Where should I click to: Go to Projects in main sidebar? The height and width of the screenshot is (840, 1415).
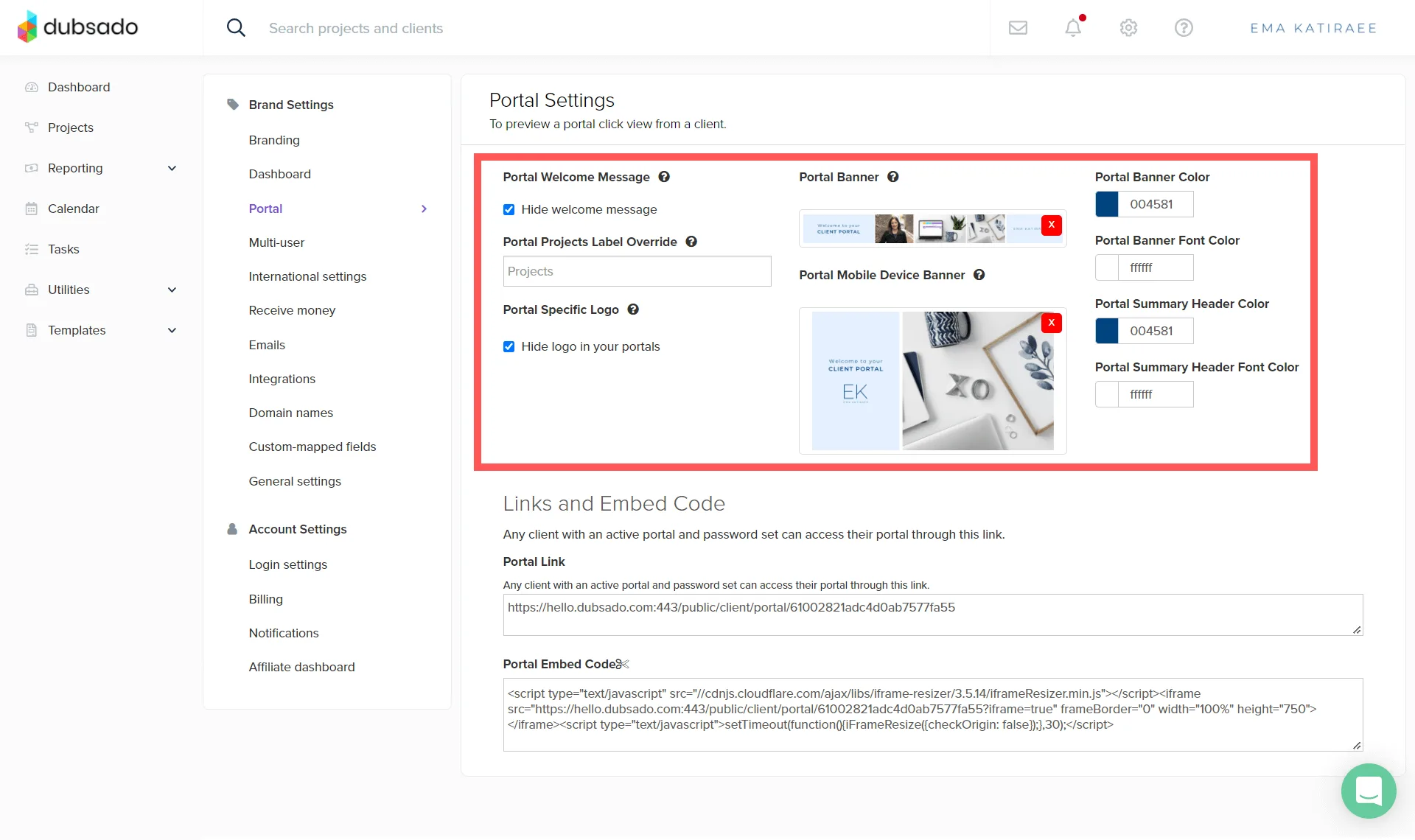click(71, 127)
